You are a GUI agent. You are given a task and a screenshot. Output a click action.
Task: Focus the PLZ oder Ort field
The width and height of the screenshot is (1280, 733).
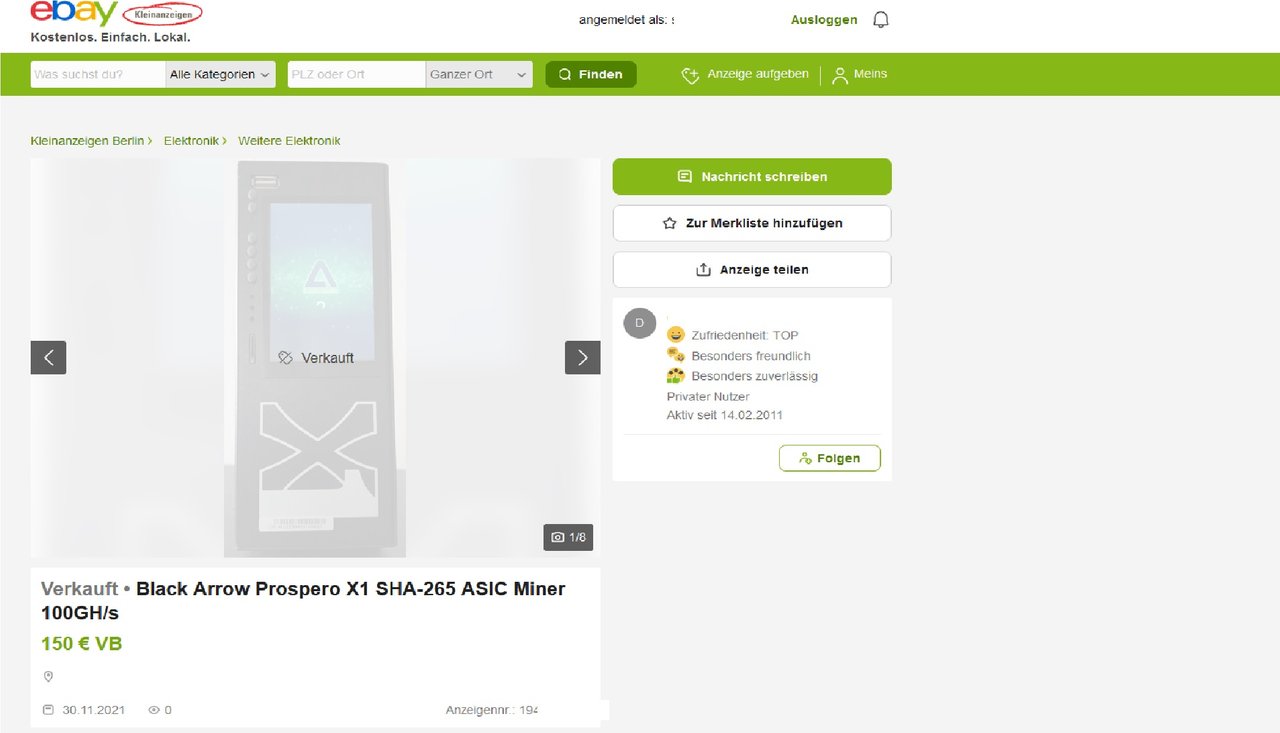[x=357, y=74]
